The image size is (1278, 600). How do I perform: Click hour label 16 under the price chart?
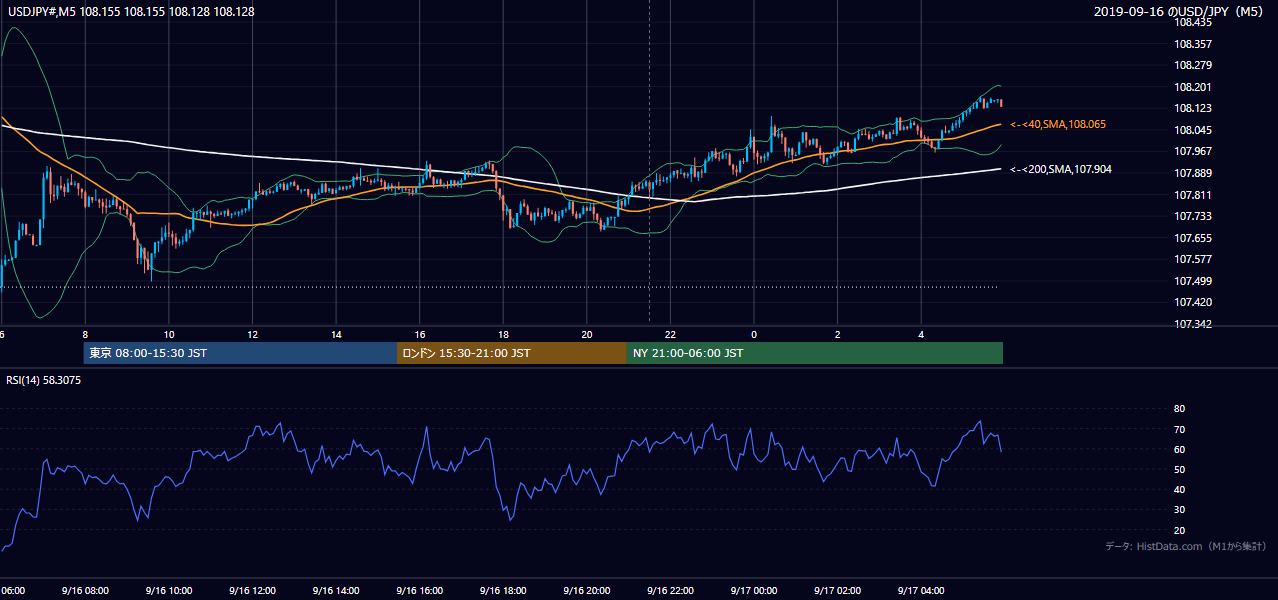point(420,334)
